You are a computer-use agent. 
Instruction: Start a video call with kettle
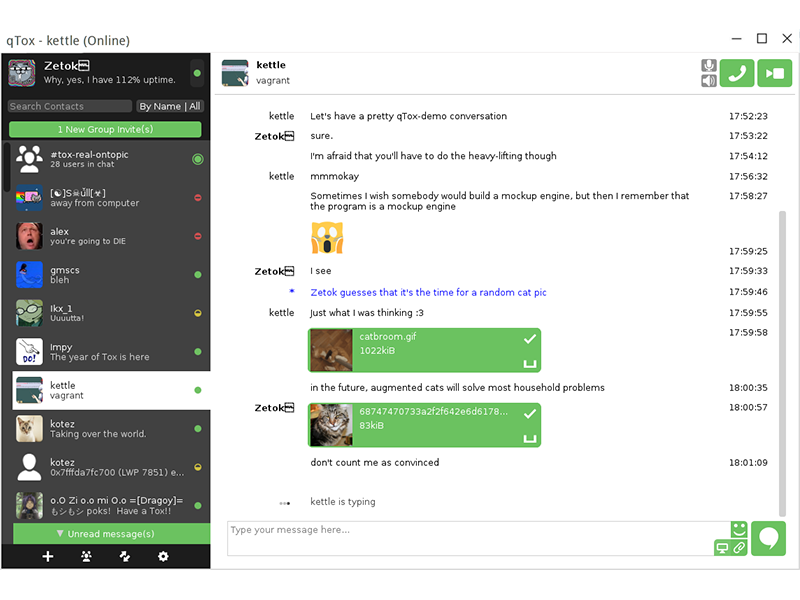(775, 73)
